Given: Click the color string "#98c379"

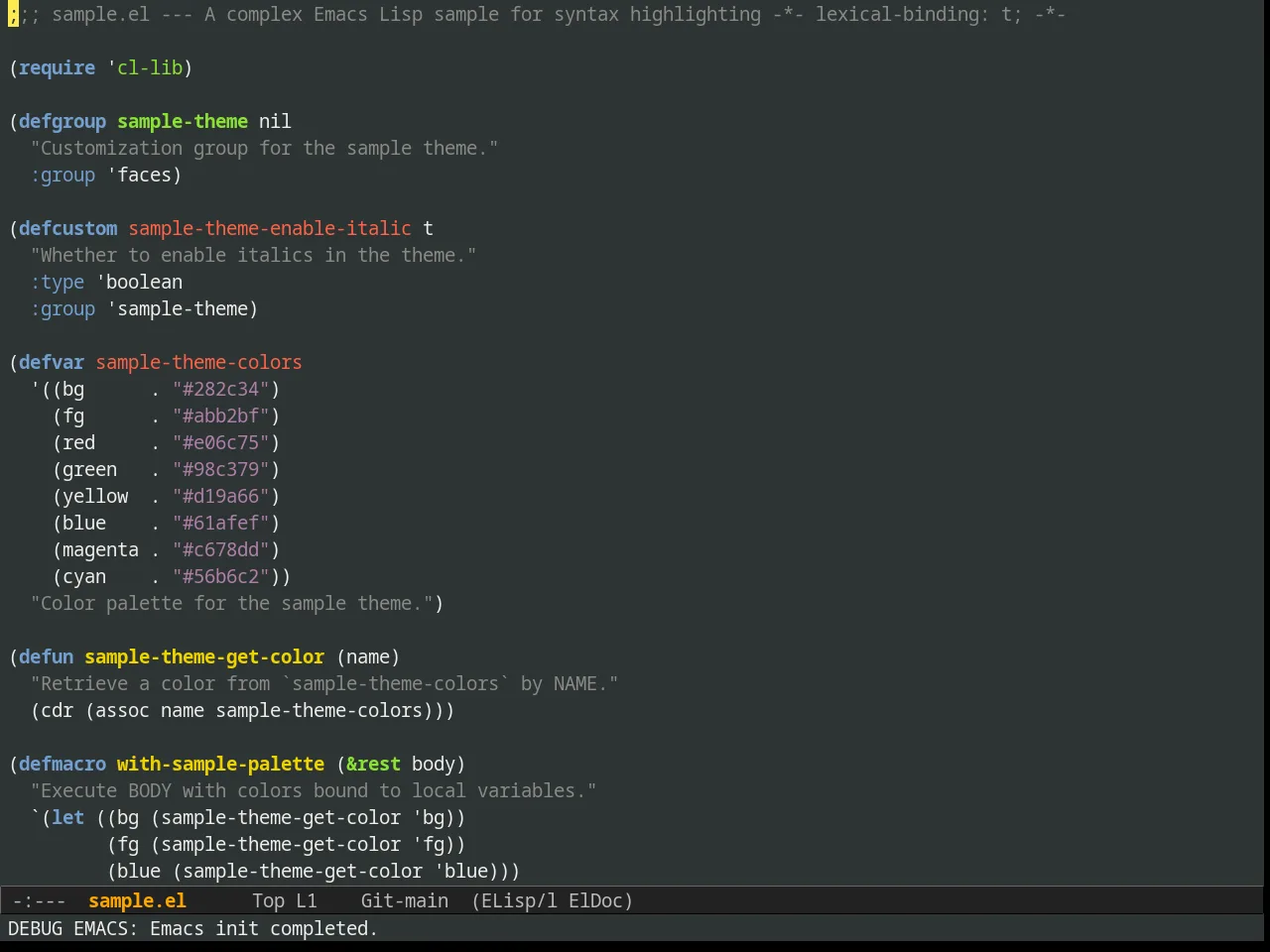Looking at the screenshot, I should point(221,469).
